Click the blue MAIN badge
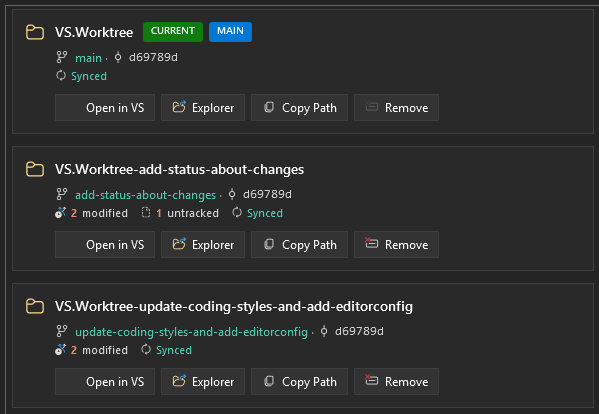Viewport: 599px width, 414px height. click(230, 31)
